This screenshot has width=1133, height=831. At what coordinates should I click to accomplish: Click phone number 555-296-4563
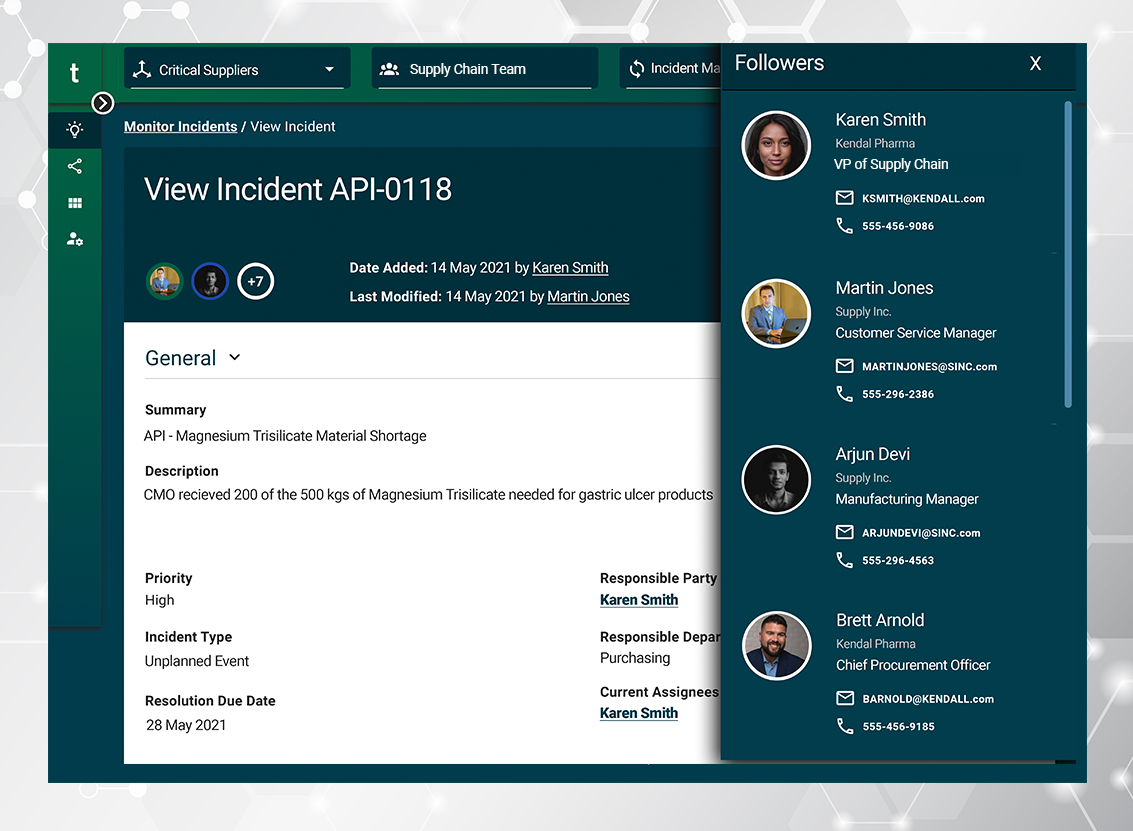(897, 561)
